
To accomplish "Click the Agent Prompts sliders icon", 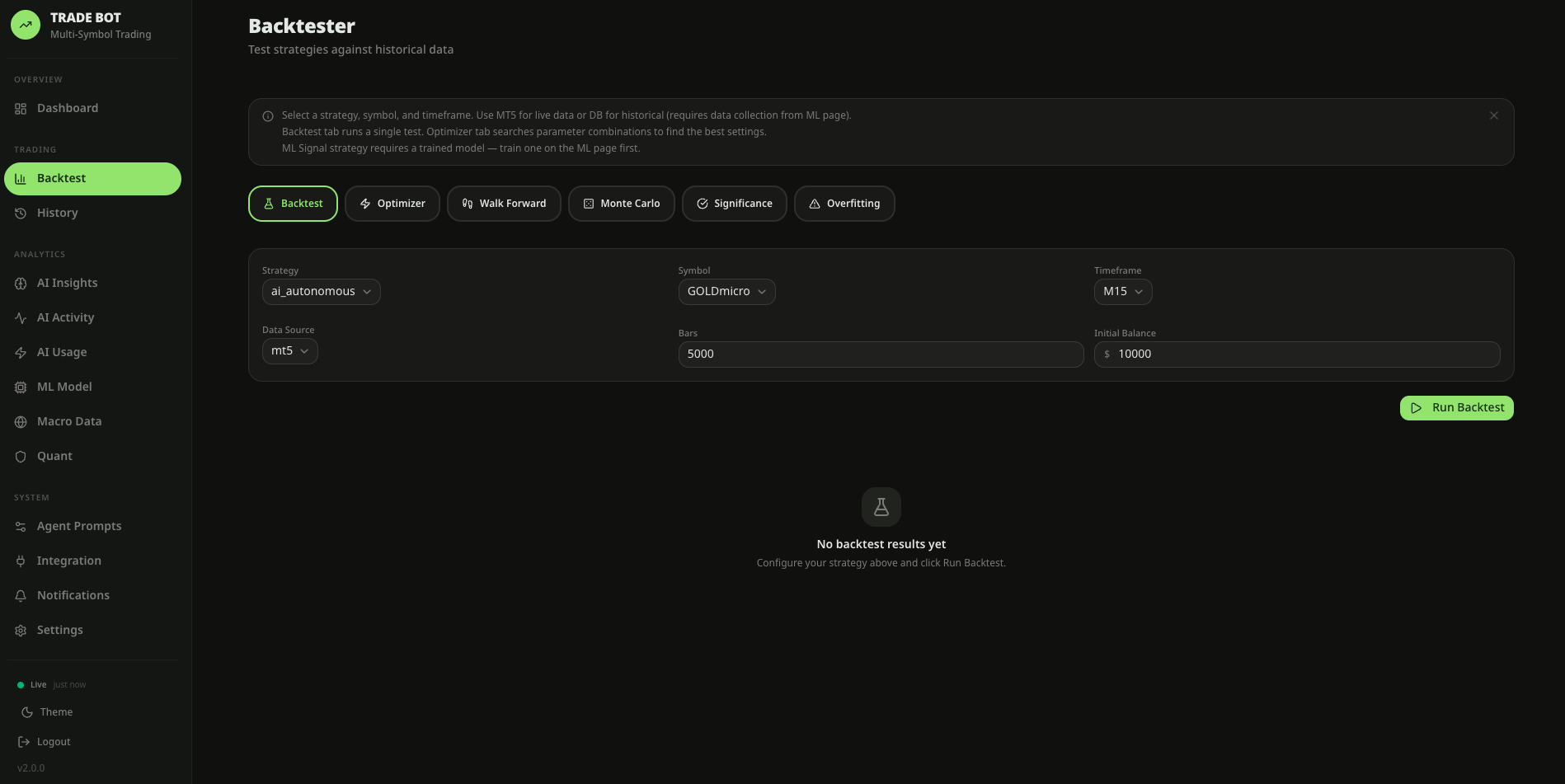I will 21,527.
